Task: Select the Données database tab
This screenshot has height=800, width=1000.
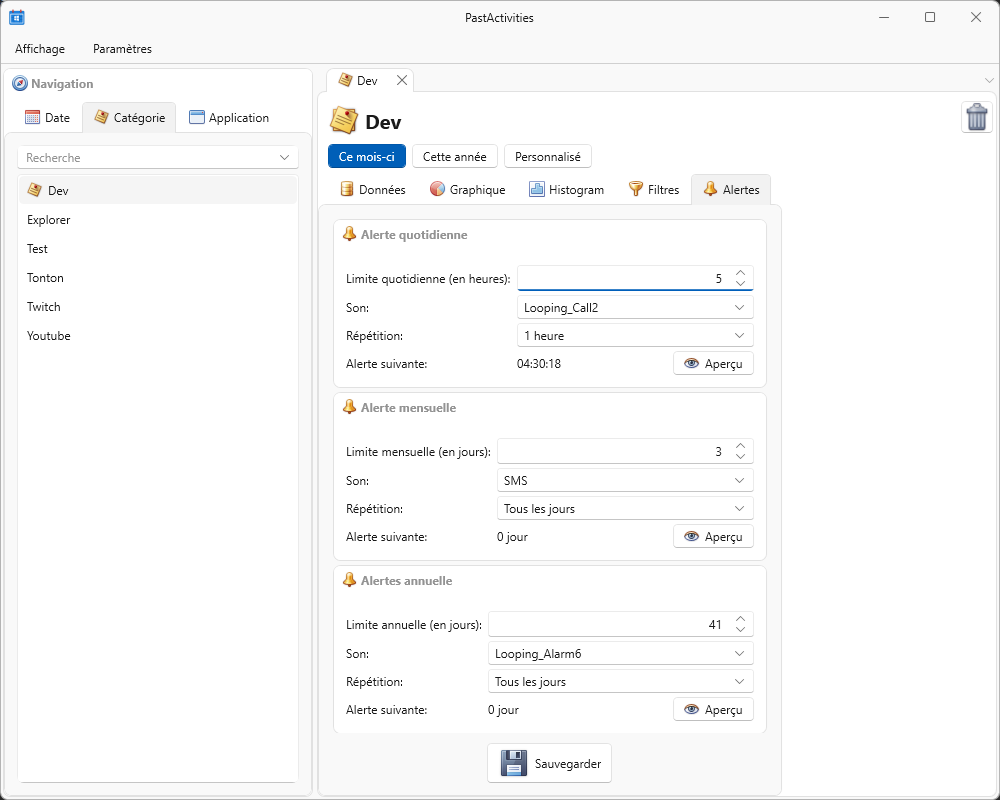Action: [373, 189]
